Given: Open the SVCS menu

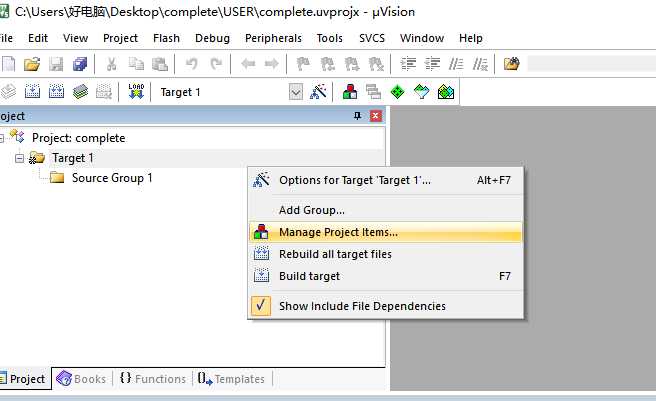Looking at the screenshot, I should point(372,38).
